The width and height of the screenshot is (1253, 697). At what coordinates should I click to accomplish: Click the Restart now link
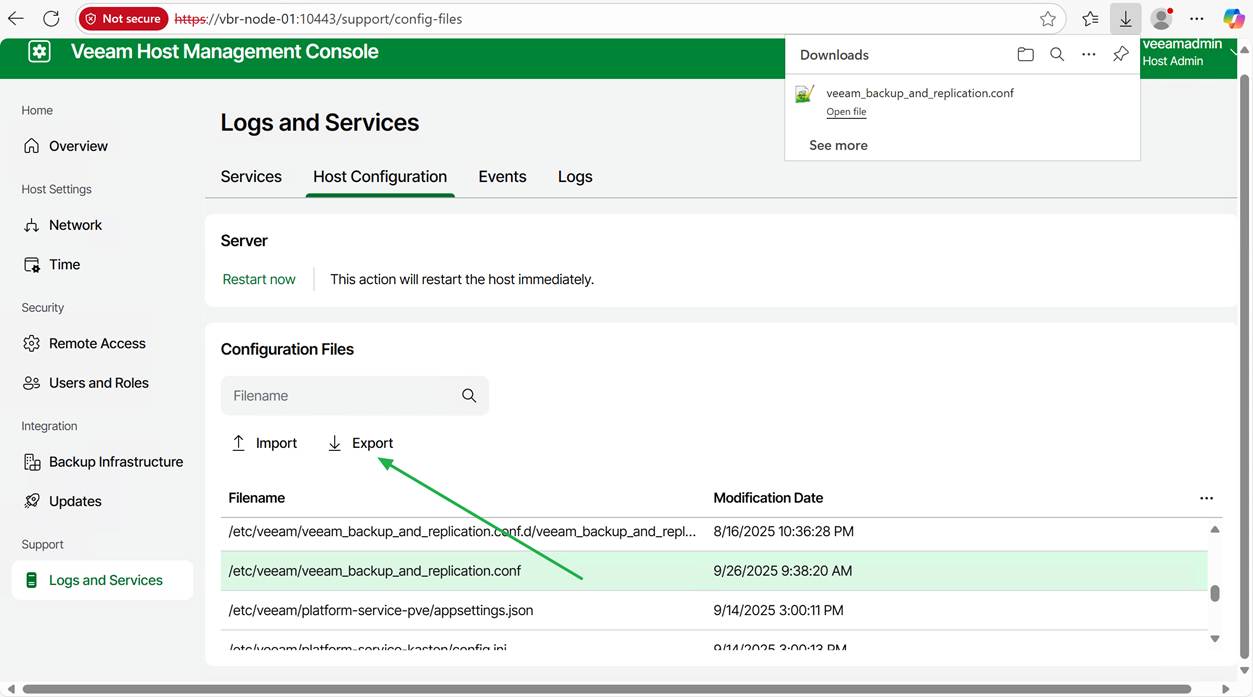tap(259, 280)
